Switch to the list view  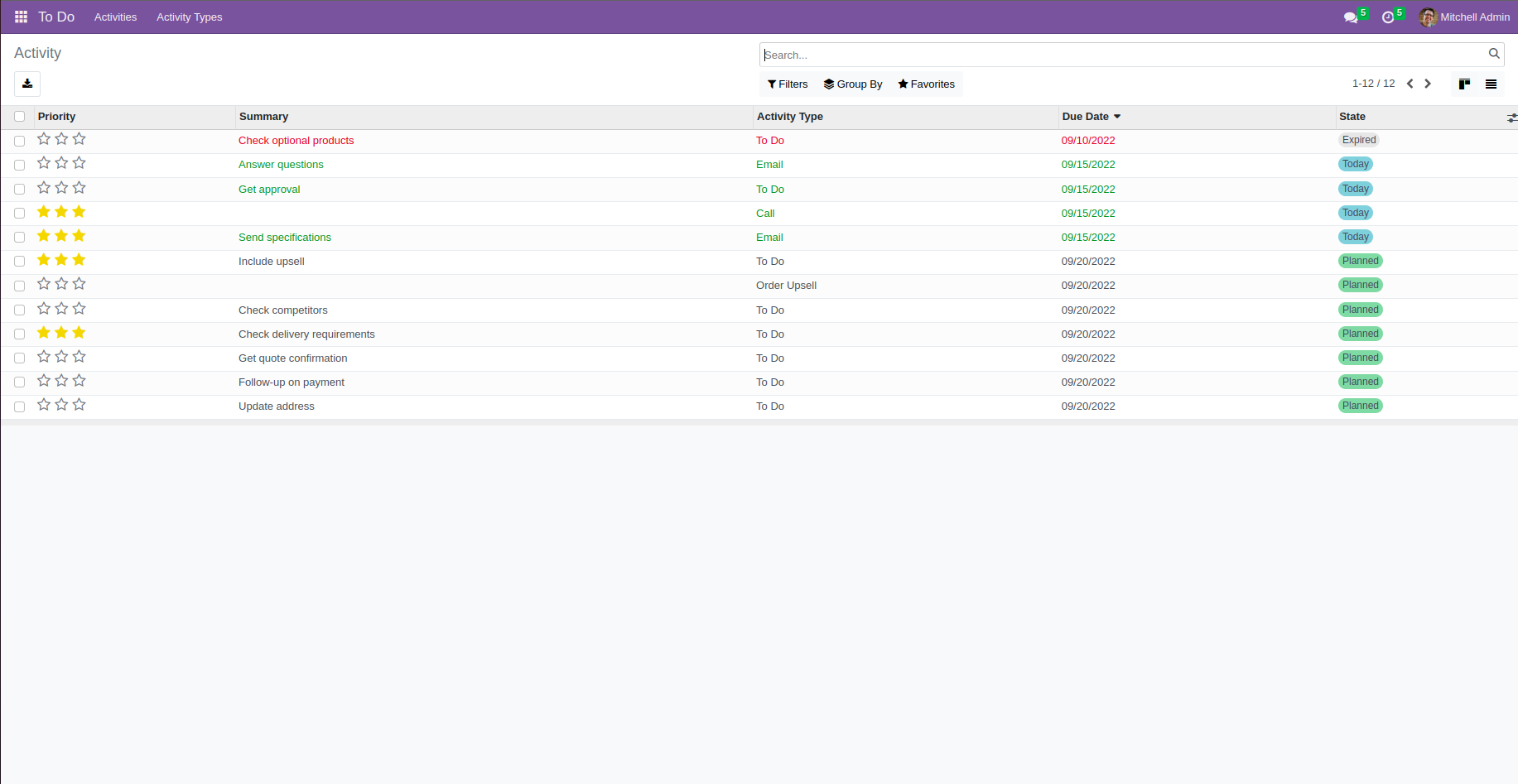pos(1491,84)
